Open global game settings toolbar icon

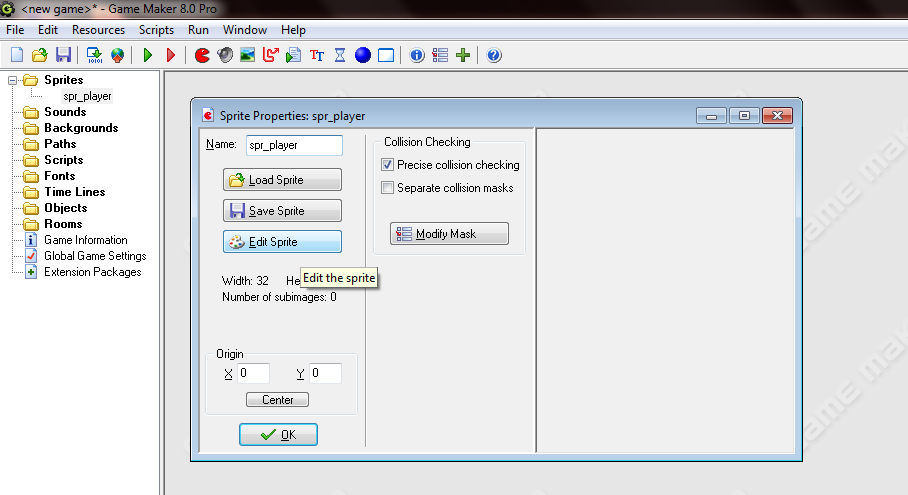(440, 55)
